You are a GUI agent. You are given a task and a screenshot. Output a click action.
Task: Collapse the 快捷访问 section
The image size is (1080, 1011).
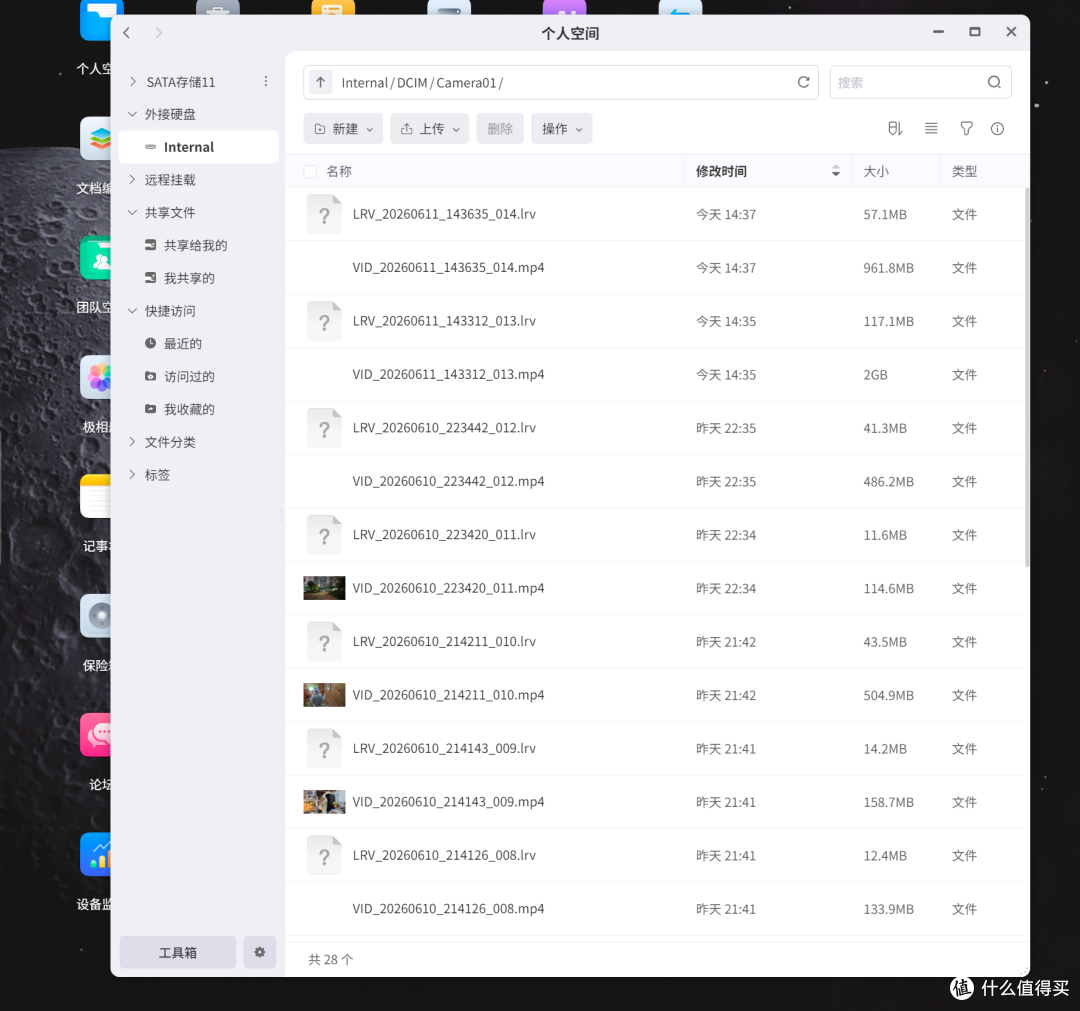coord(133,311)
